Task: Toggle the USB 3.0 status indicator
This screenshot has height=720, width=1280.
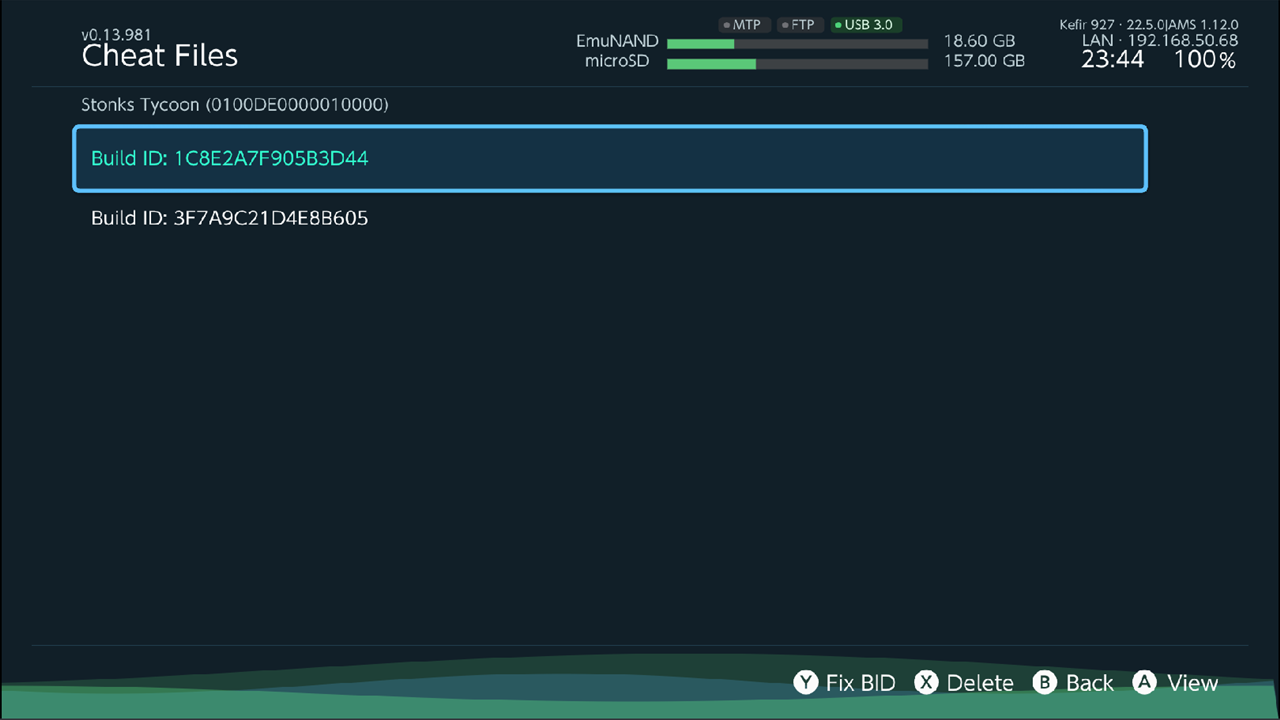Action: 866,25
